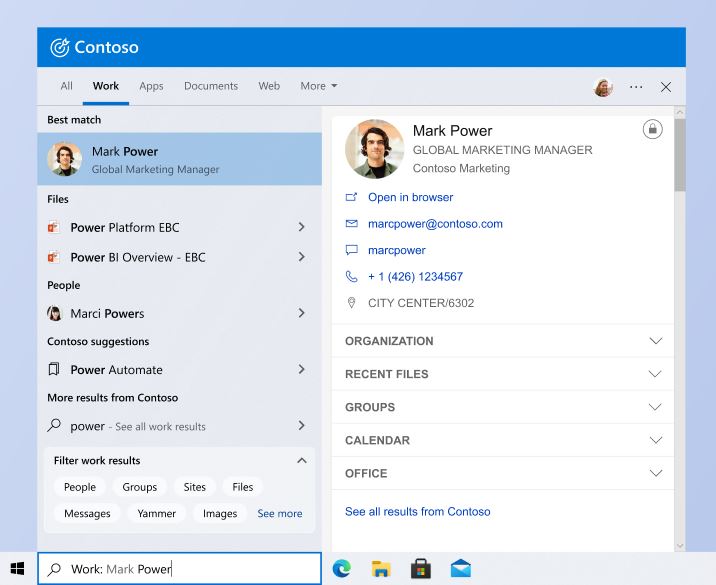The width and height of the screenshot is (716, 585).
Task: Launch Microsoft Store from the taskbar
Action: pyautogui.click(x=421, y=569)
